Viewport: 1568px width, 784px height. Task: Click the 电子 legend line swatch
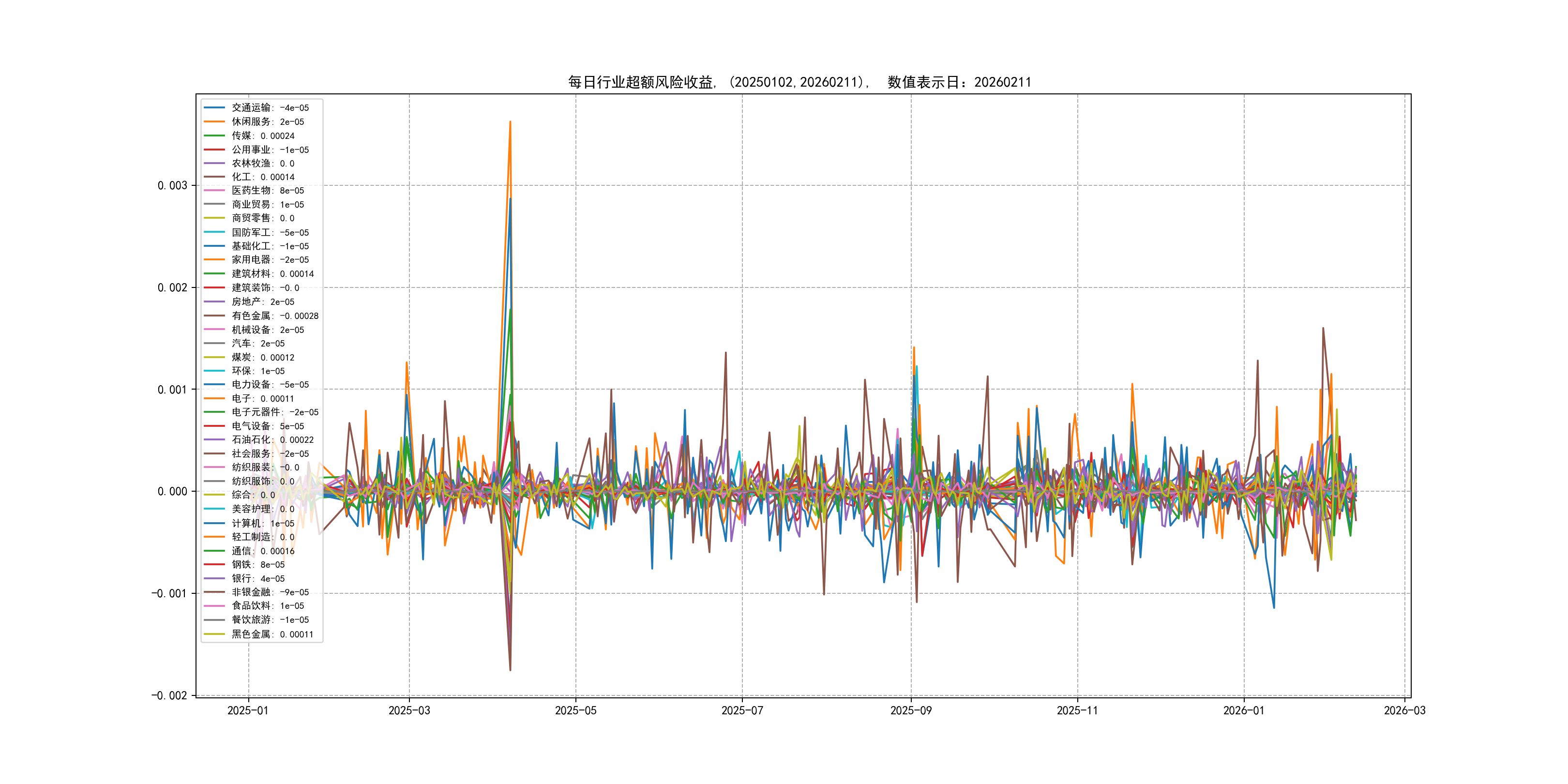pyautogui.click(x=214, y=399)
